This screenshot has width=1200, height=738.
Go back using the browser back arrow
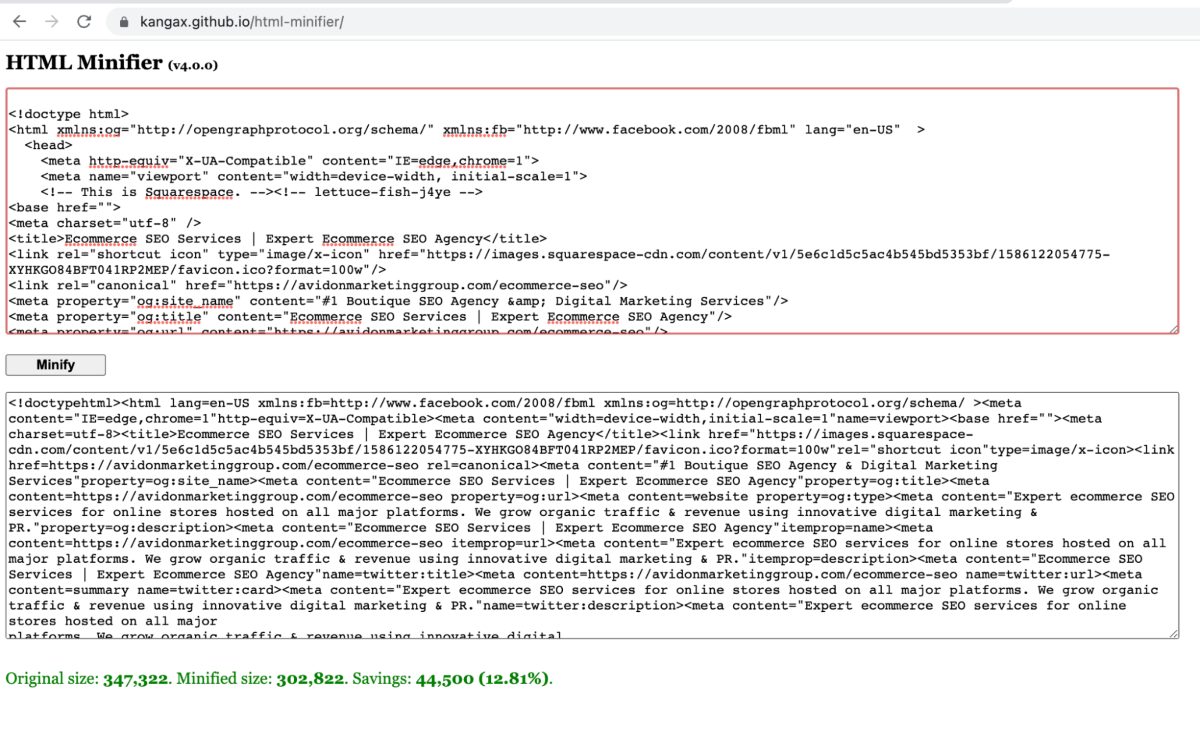tap(18, 21)
